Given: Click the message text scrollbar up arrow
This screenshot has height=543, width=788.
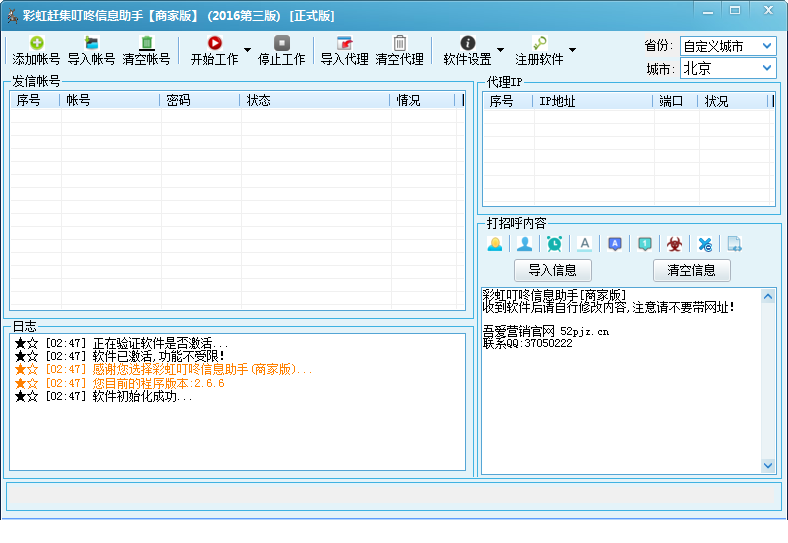Looking at the screenshot, I should coord(768,297).
